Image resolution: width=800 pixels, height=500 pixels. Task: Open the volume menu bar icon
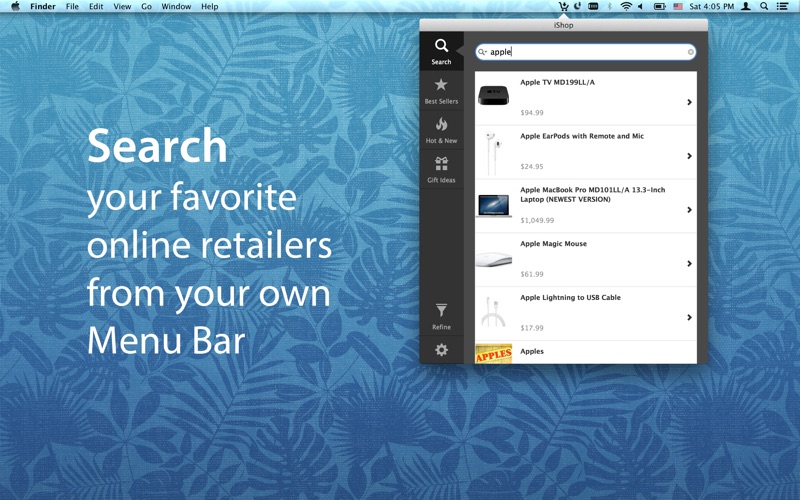pyautogui.click(x=640, y=6)
